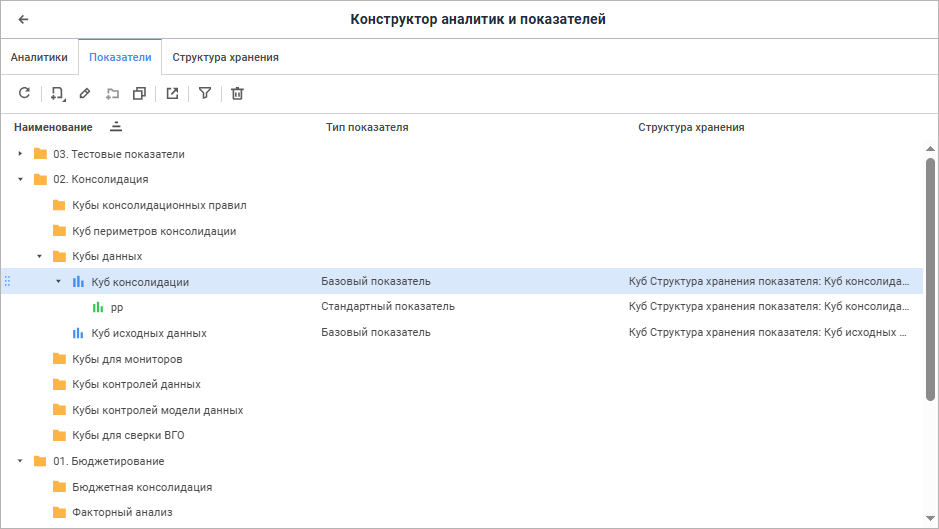The image size is (939, 529).
Task: Click the pencil edit icon
Action: click(85, 94)
